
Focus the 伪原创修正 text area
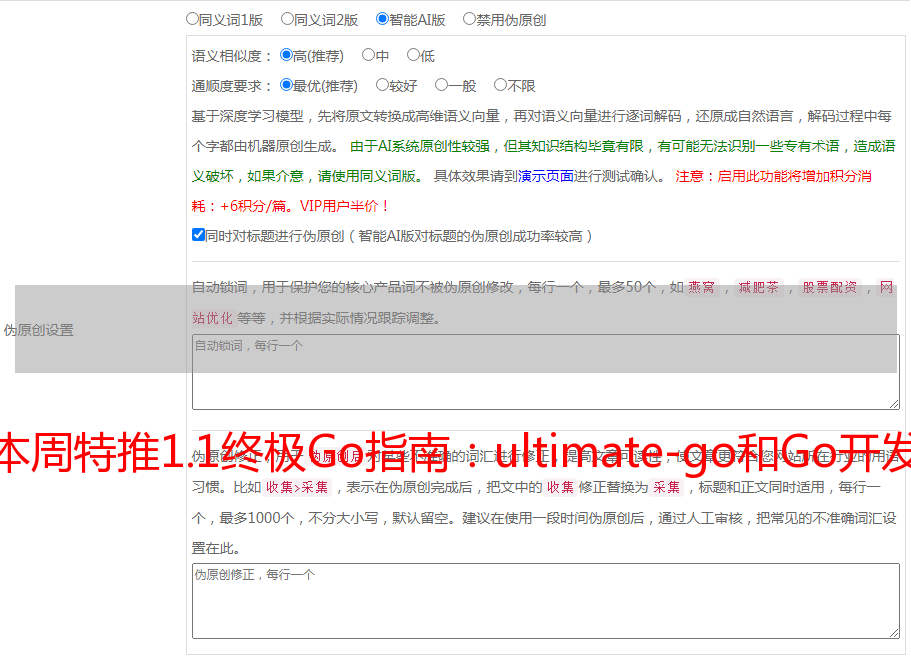coord(546,601)
